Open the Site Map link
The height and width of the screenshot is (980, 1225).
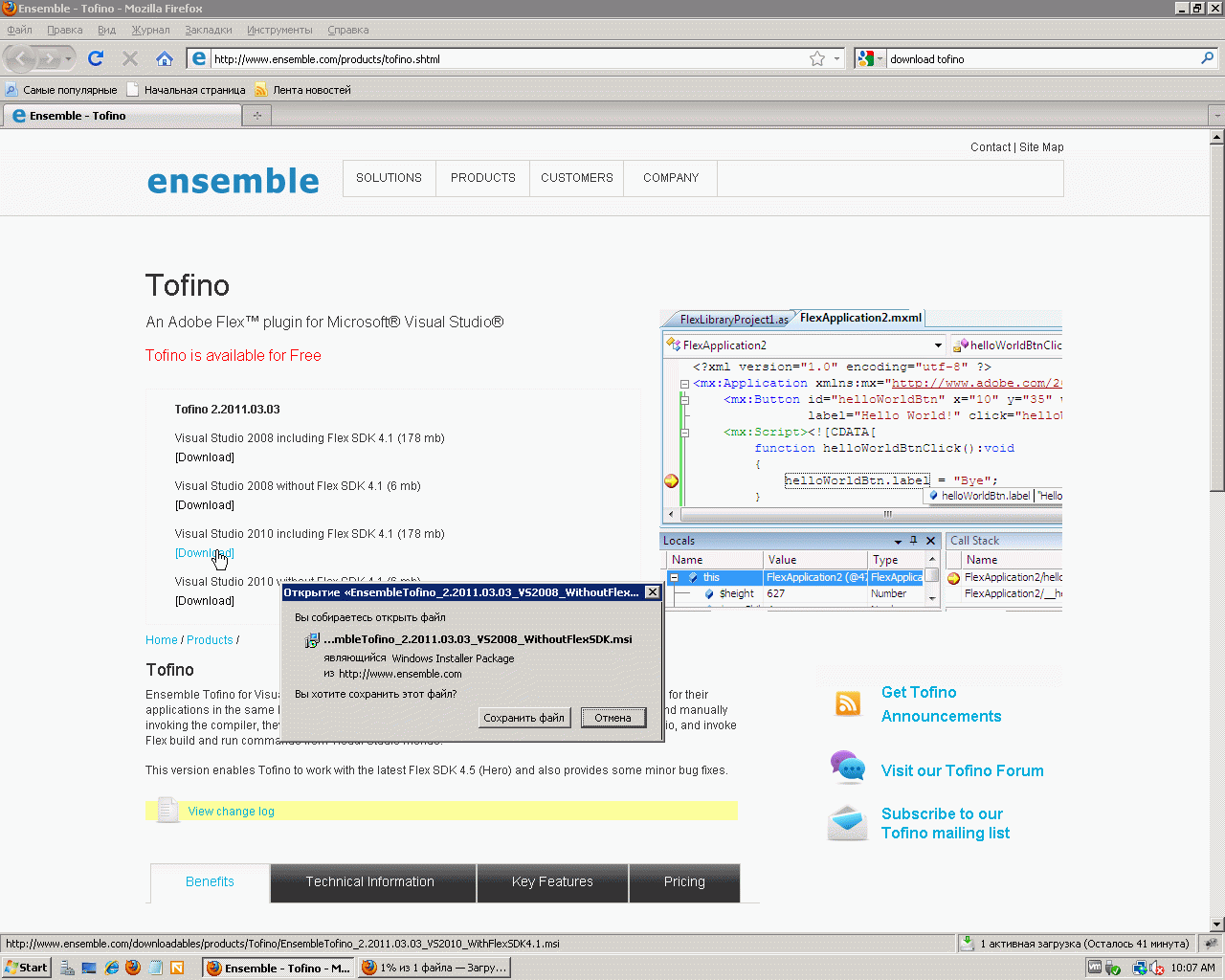(x=1041, y=147)
